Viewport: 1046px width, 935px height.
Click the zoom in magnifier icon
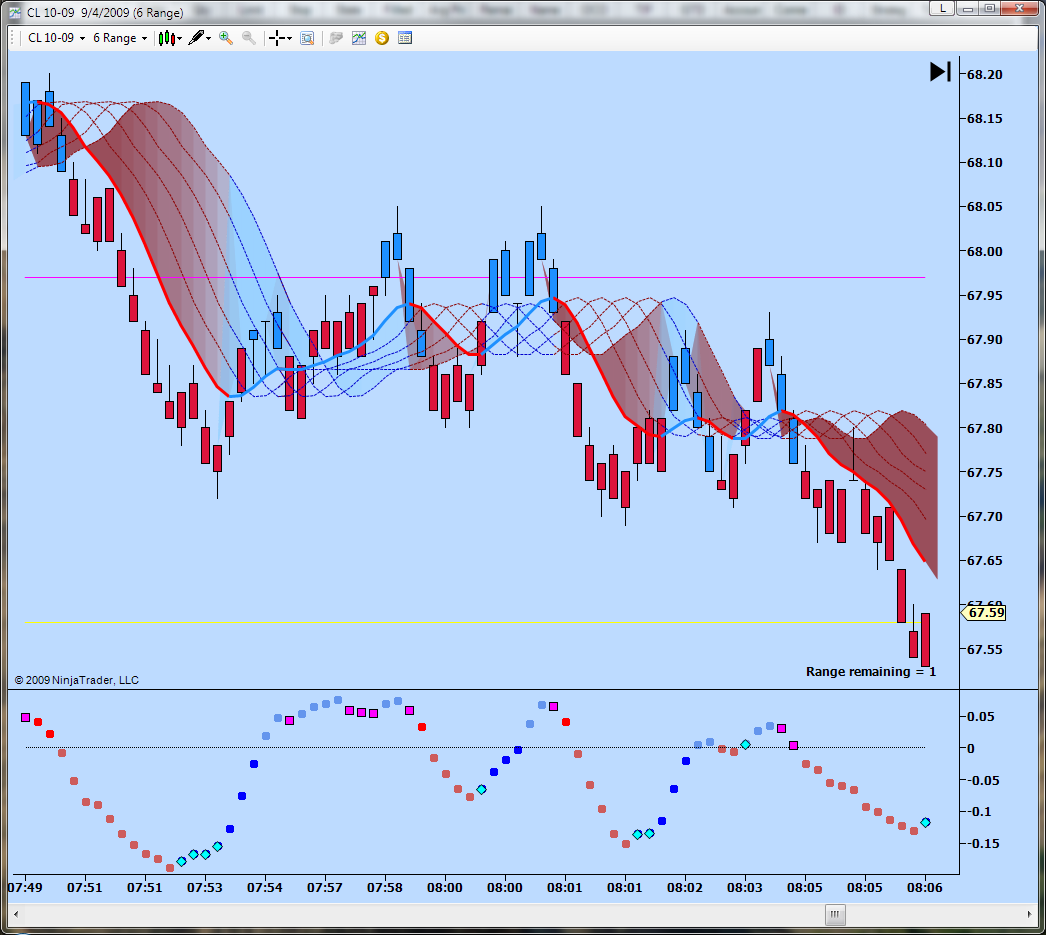click(x=226, y=38)
